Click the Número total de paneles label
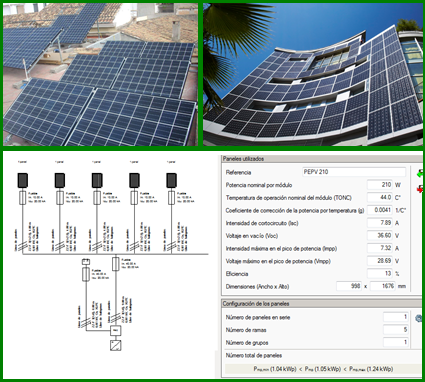Image resolution: width=425 pixels, height=382 pixels. [x=254, y=356]
